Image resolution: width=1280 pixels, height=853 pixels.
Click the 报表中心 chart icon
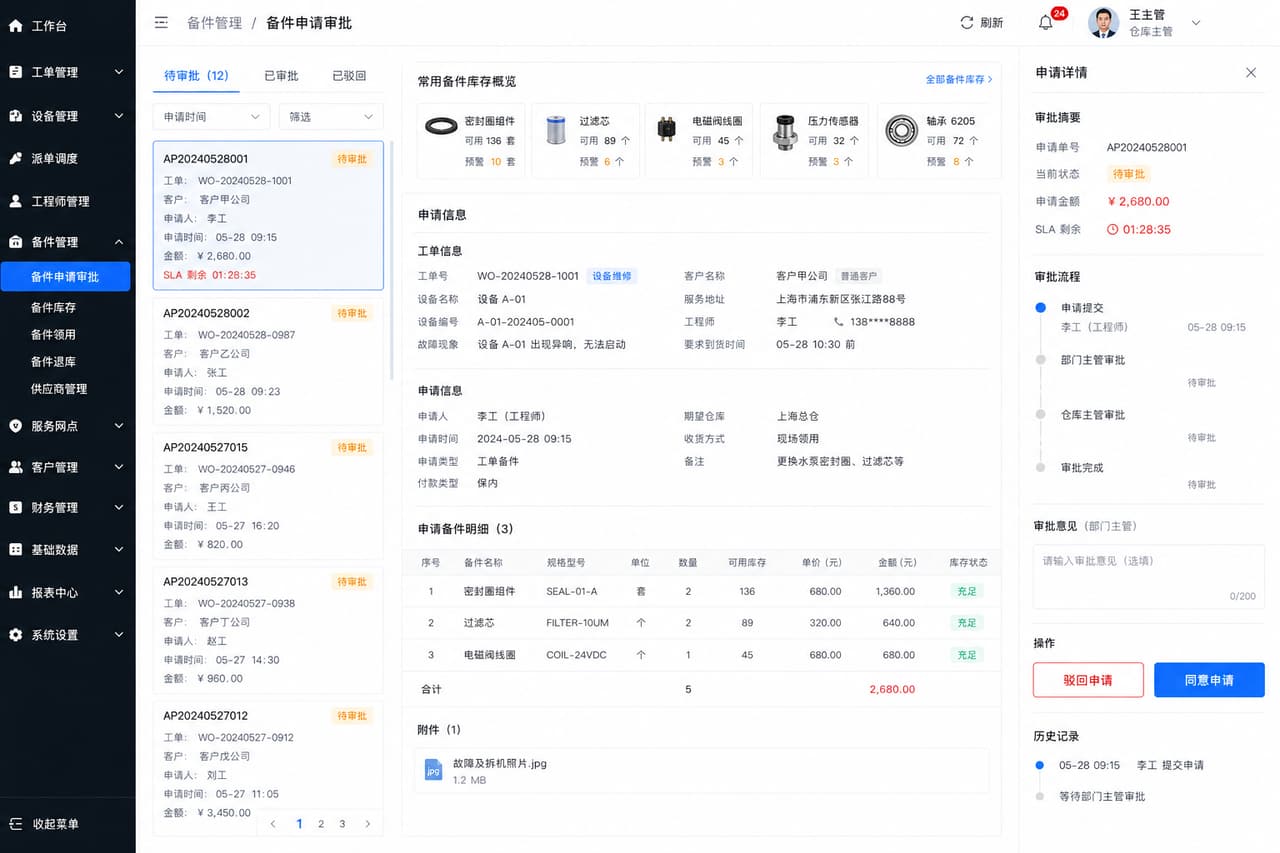tap(15, 592)
